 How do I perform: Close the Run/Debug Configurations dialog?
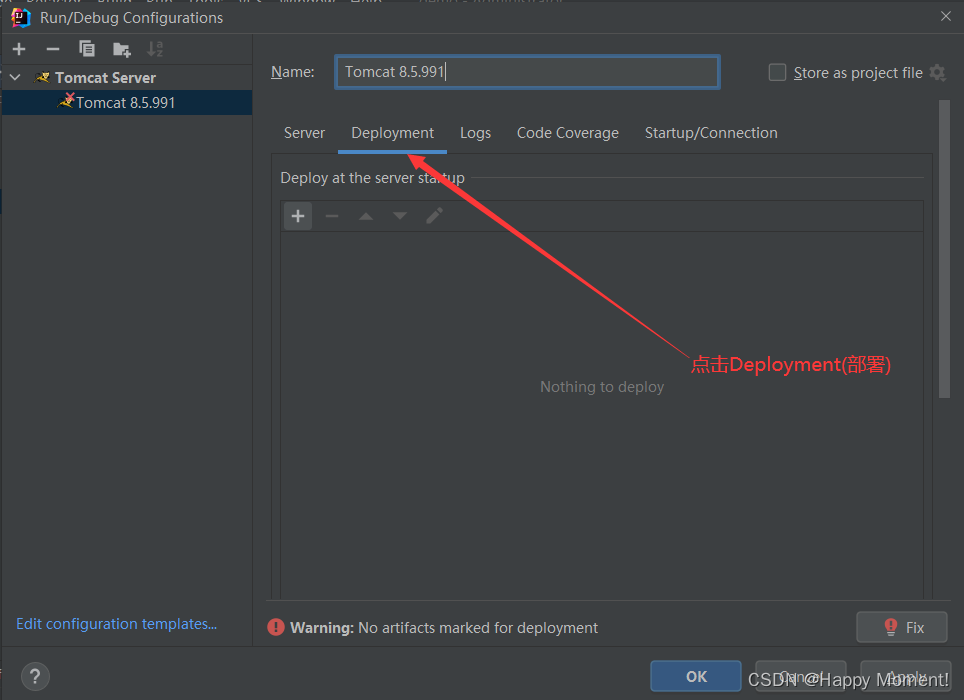tap(946, 17)
